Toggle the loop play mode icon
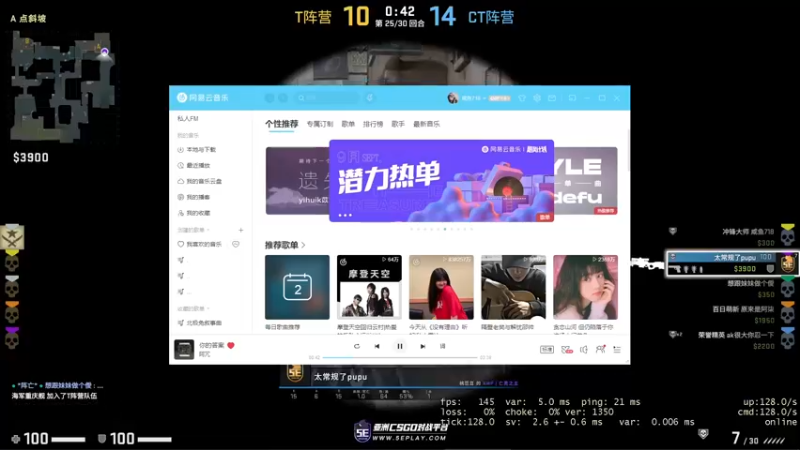 (357, 346)
